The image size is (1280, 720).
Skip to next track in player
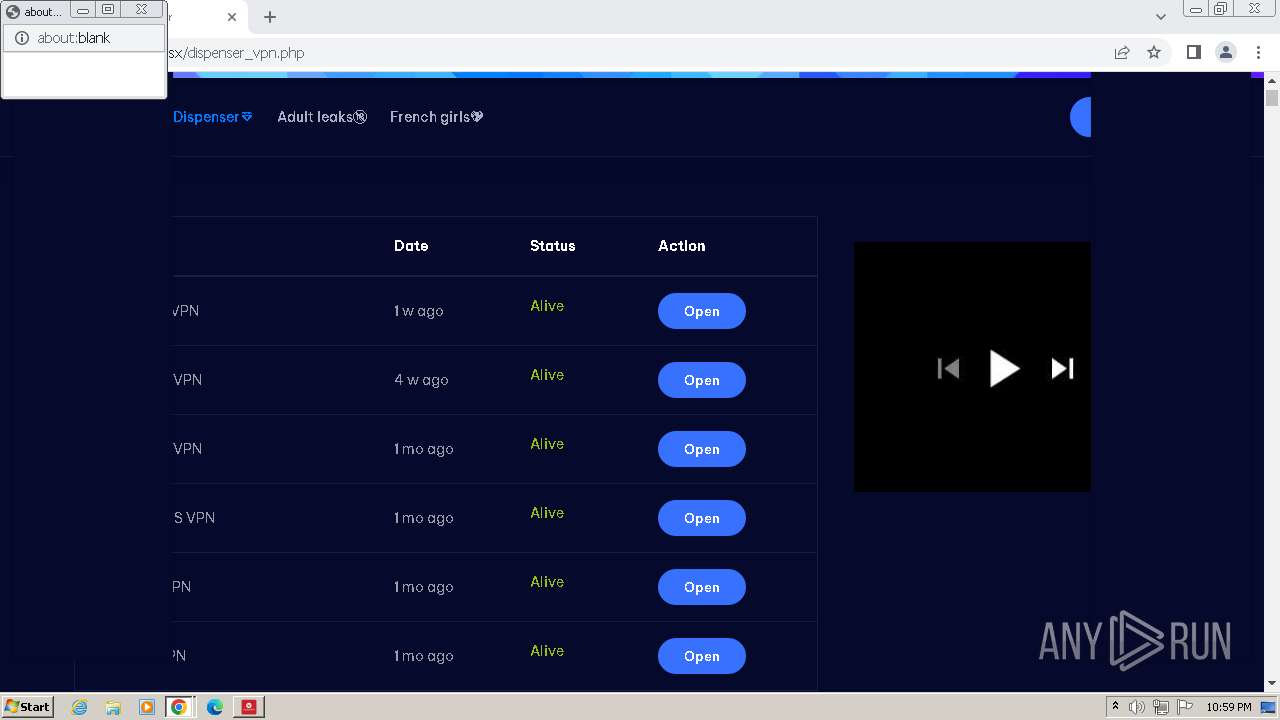click(1062, 369)
